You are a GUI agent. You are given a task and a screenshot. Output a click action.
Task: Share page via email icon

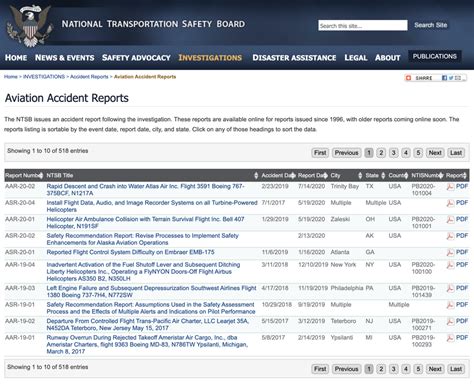point(458,78)
